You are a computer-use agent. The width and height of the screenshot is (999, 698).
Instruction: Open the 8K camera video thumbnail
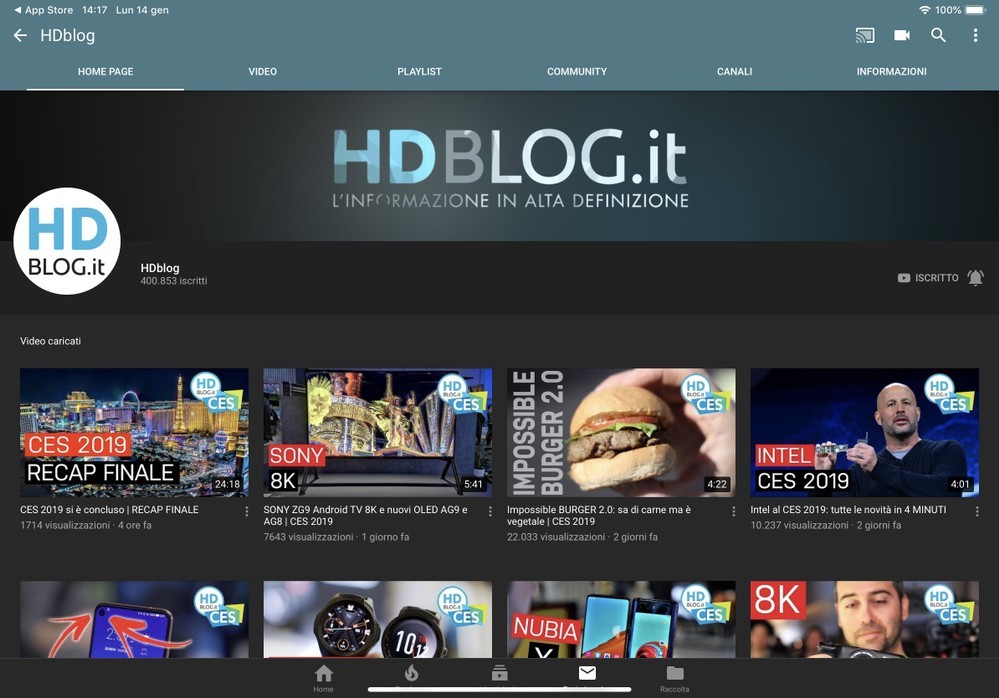coord(865,619)
